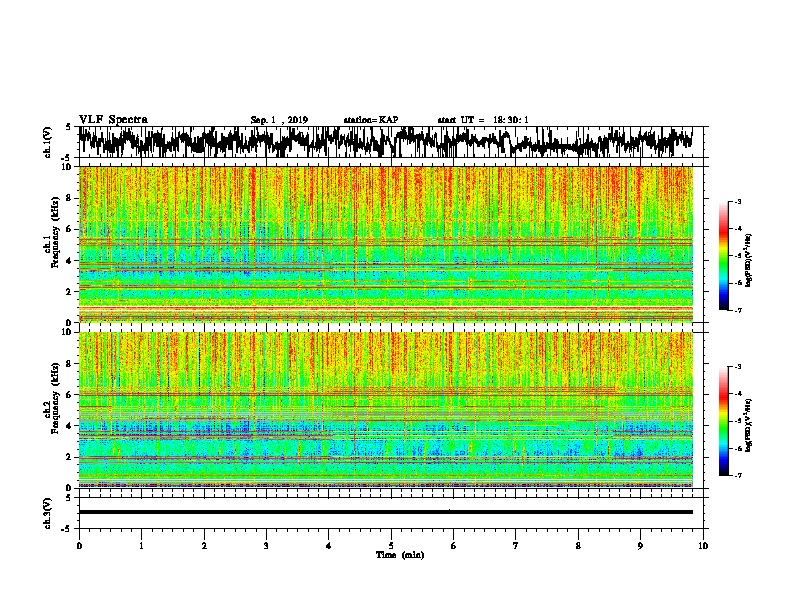Viewport: 792px width, 612px height.
Task: Click the "-7" tick on ch.2 colorbar
Action: 737,475
